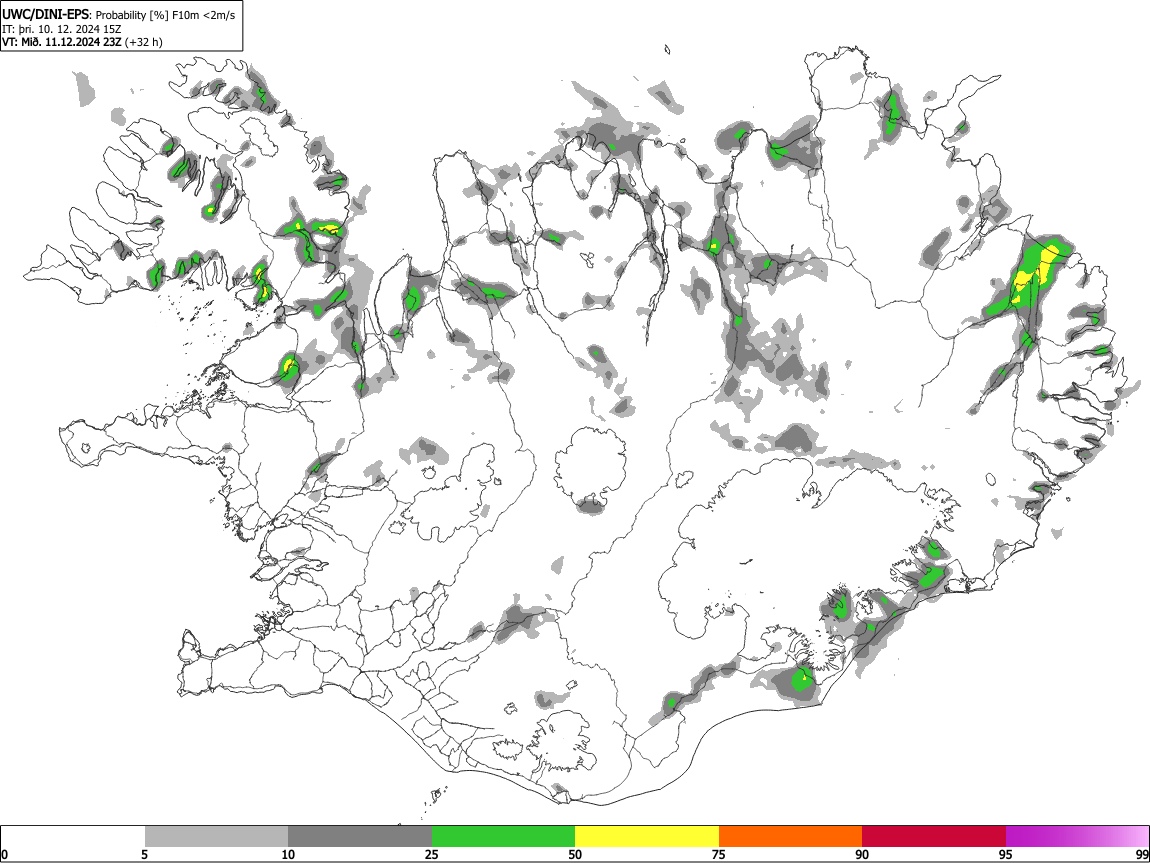Click the legend value label '99'
Screen dimensions: 1150x863
pos(1142,854)
